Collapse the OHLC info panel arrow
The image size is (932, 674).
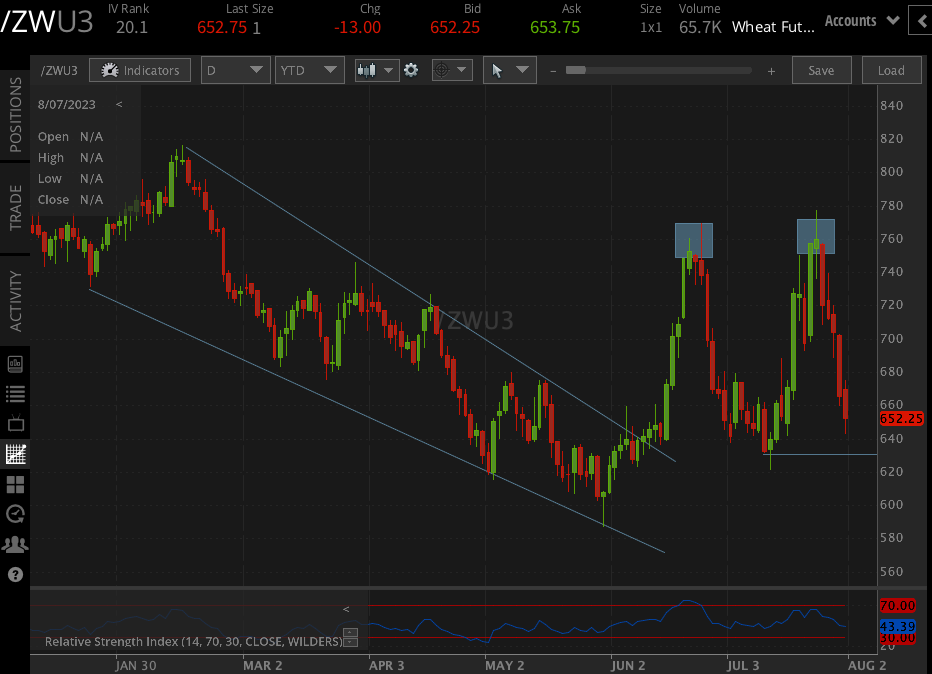119,104
